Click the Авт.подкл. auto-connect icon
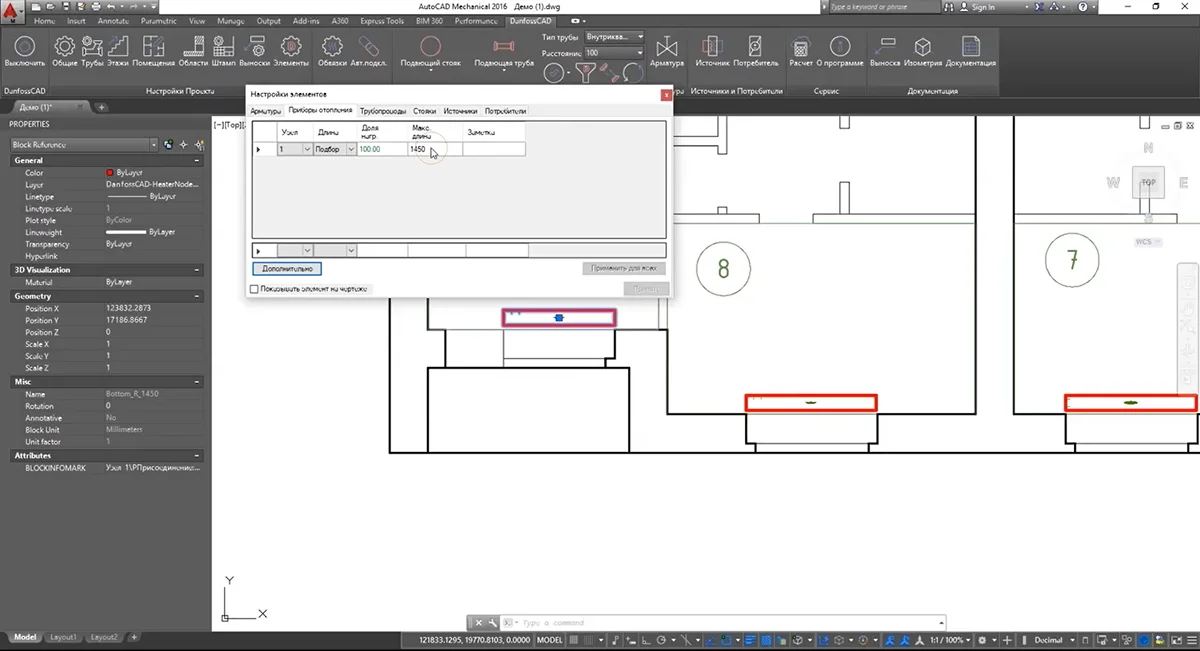 (367, 46)
